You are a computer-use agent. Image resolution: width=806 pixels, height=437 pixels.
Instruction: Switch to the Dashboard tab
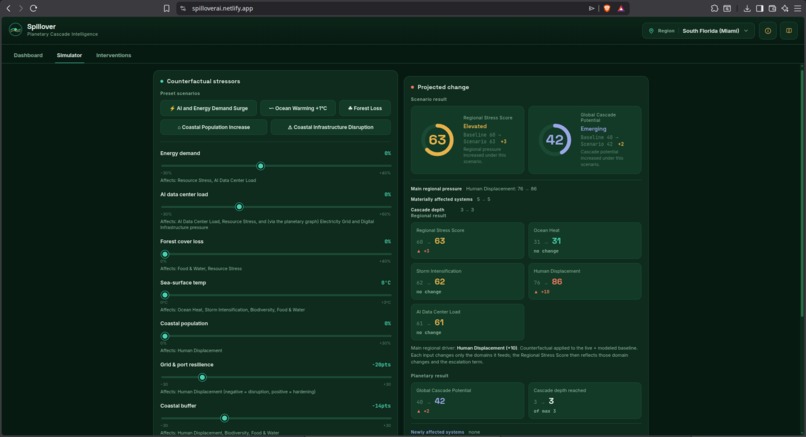coord(28,55)
